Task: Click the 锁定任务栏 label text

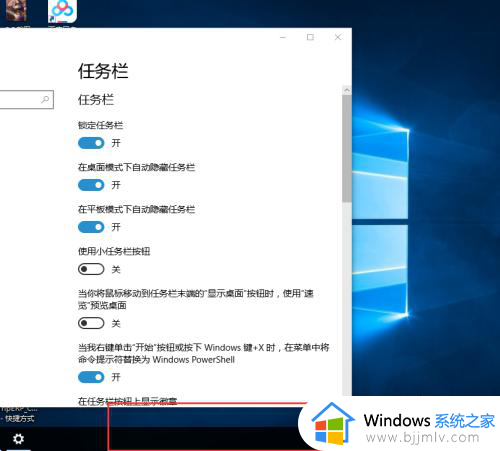Action: (100, 125)
